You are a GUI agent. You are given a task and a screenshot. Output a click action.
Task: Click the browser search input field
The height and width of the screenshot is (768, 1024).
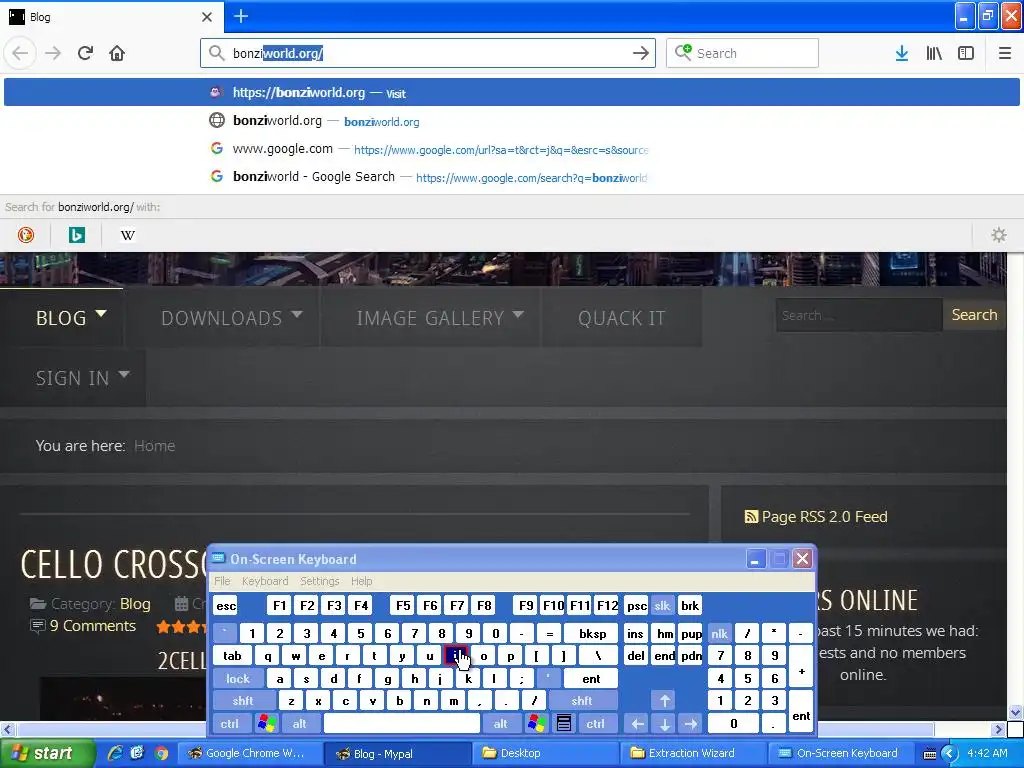coord(742,53)
